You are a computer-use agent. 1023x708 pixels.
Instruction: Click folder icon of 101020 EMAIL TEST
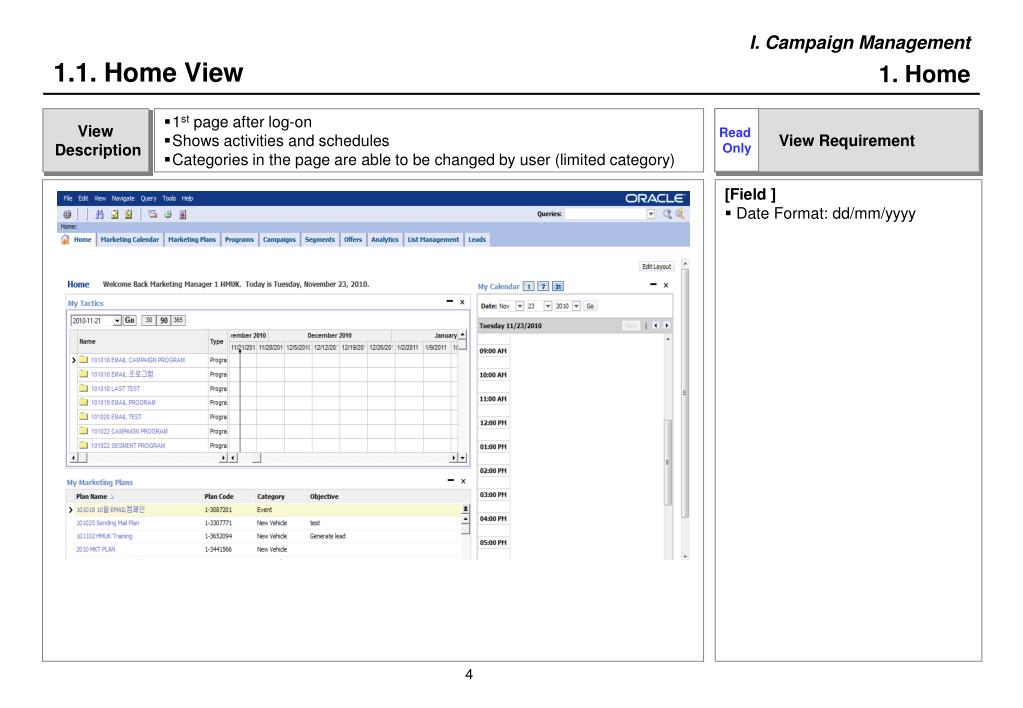tap(84, 416)
